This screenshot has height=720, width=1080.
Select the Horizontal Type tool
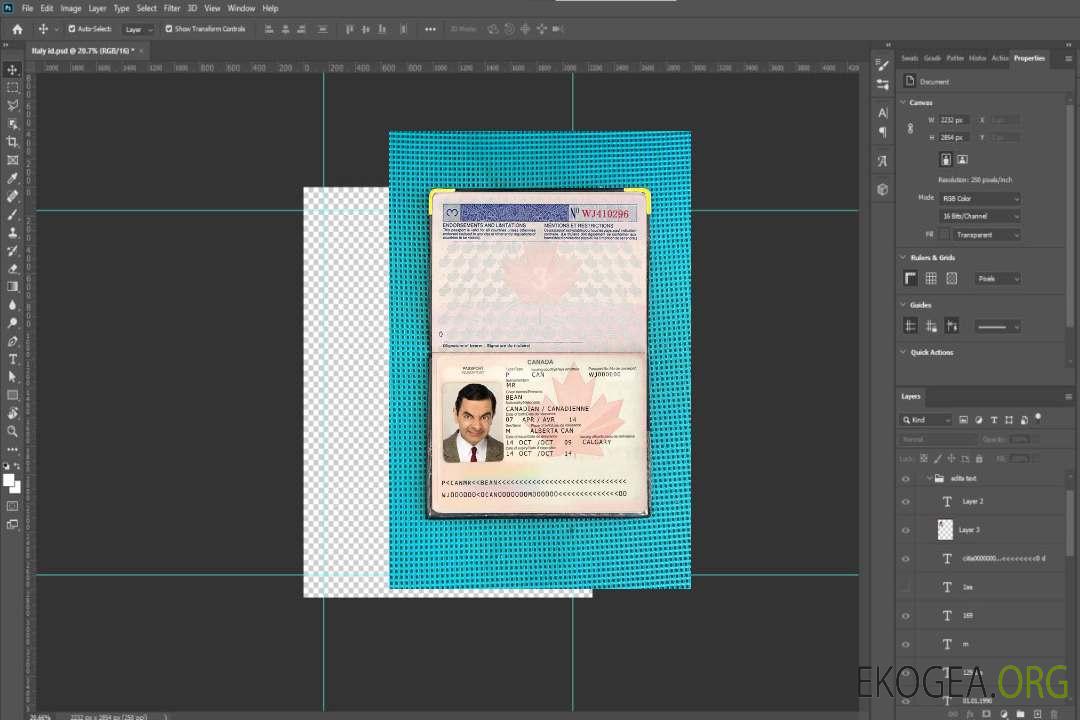pyautogui.click(x=12, y=359)
